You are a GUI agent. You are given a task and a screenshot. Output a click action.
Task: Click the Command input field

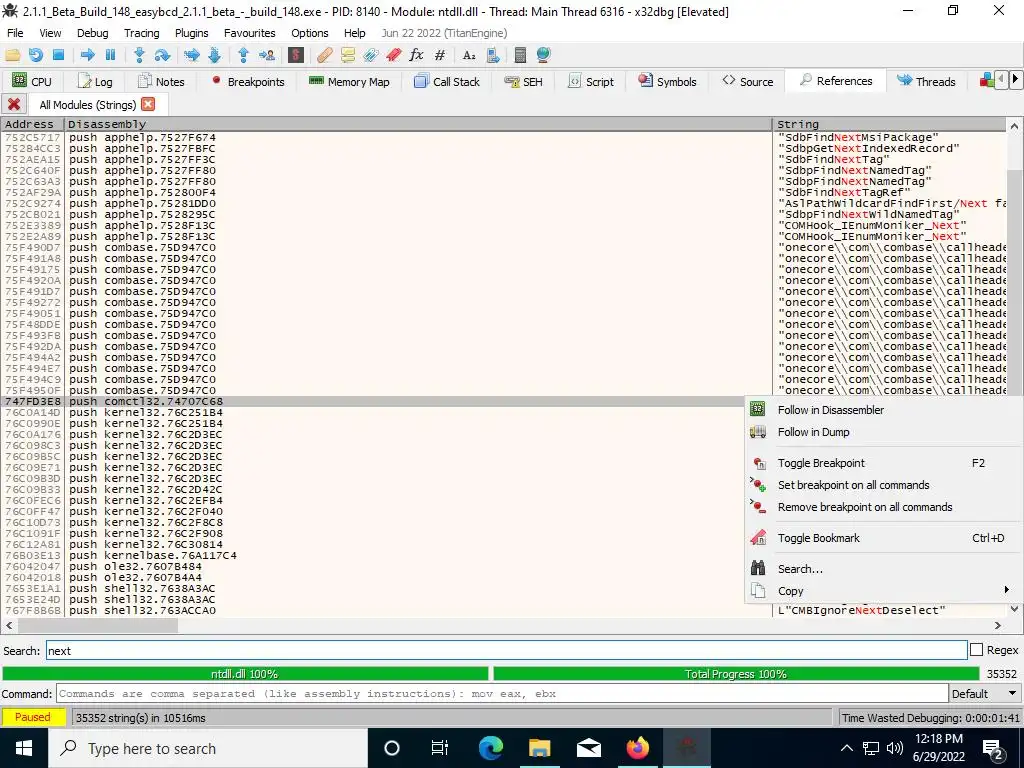tap(502, 694)
